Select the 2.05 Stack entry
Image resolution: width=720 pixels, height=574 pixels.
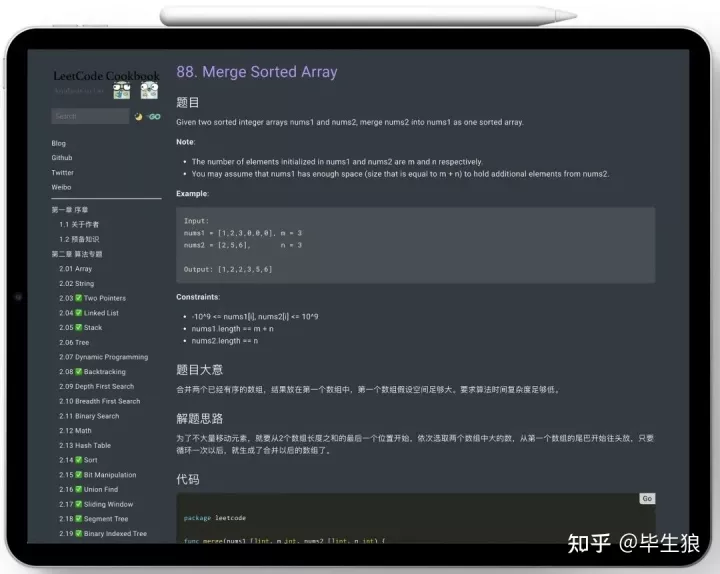tap(80, 327)
